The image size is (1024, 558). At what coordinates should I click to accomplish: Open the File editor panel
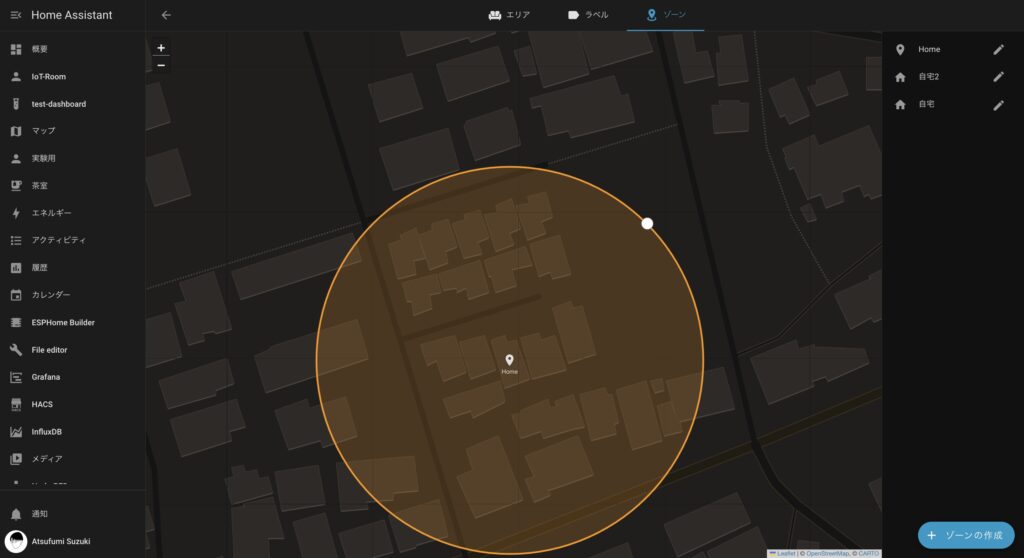point(49,350)
